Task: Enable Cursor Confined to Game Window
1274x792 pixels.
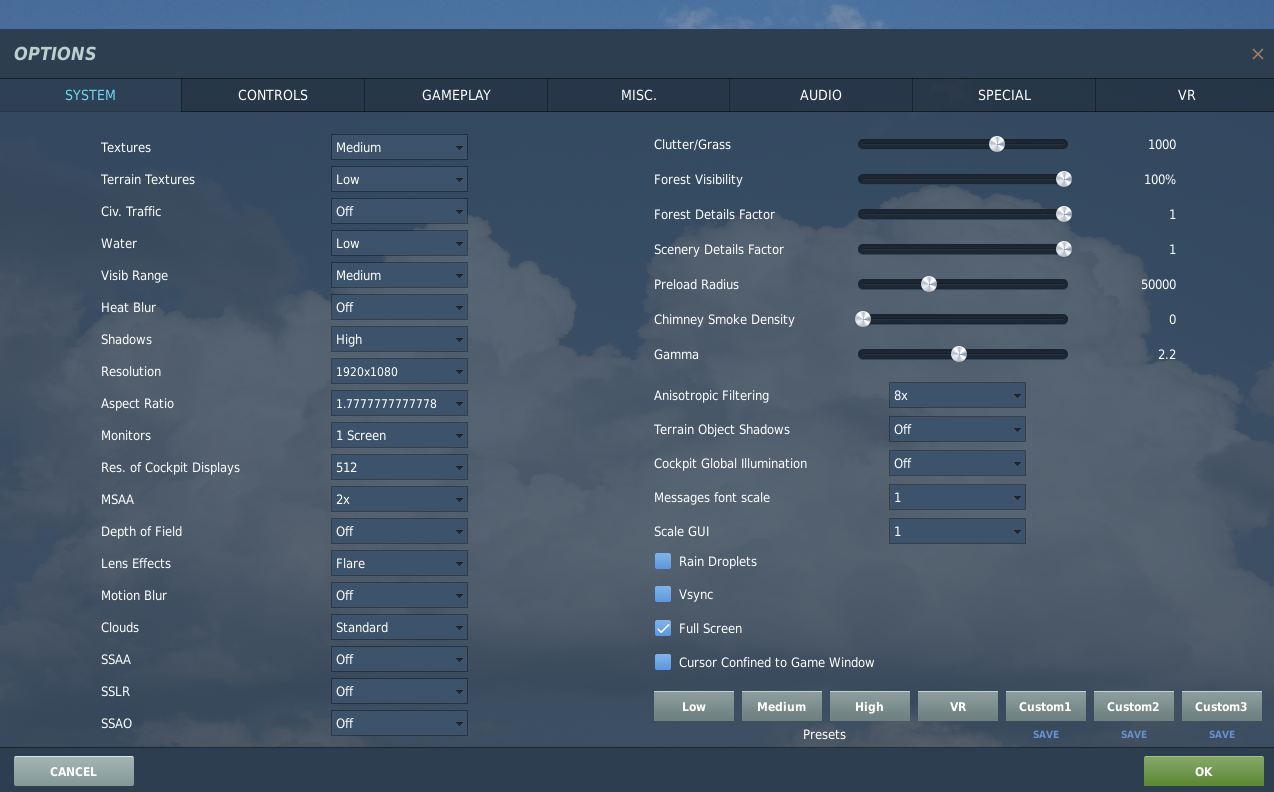Action: click(663, 662)
